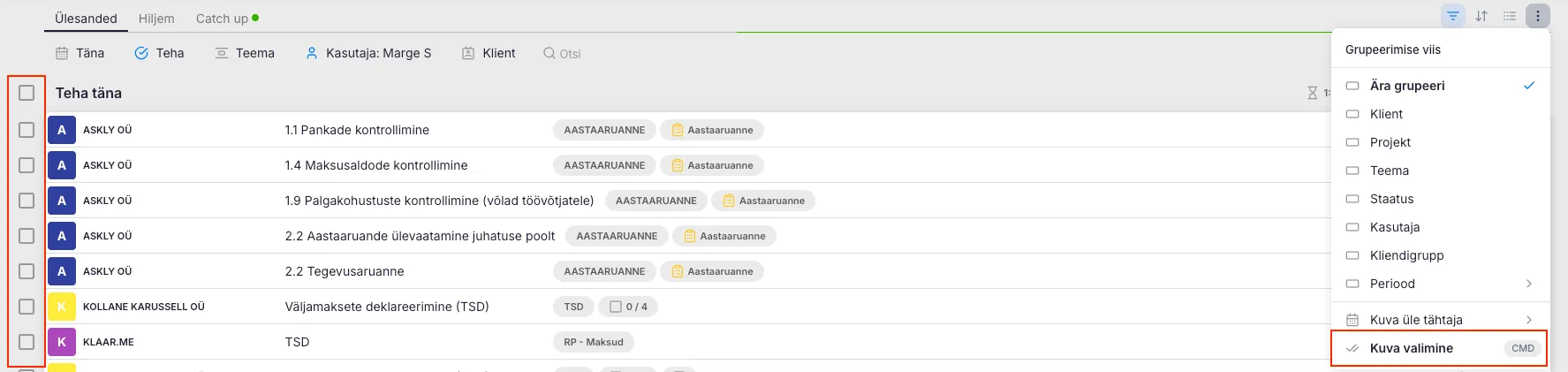Image resolution: width=1568 pixels, height=372 pixels.
Task: Click the sort arrows icon
Action: tap(1481, 16)
